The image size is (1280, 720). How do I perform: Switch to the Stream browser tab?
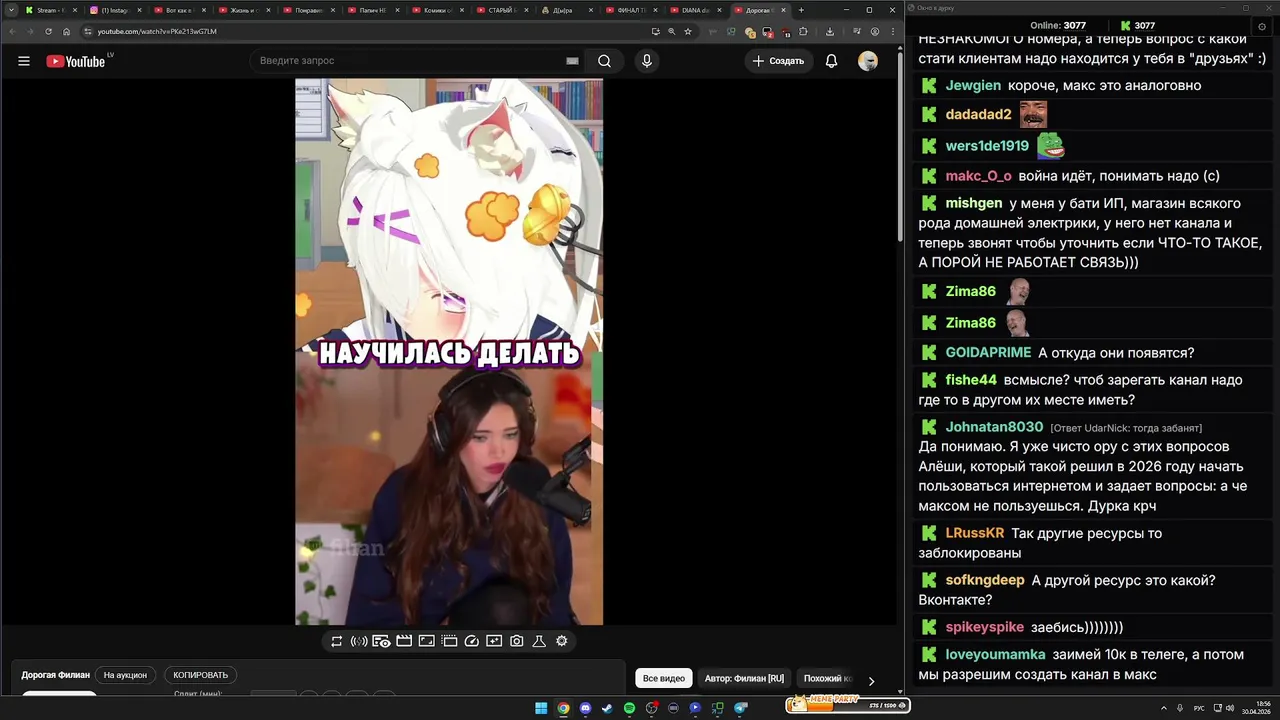point(49,10)
